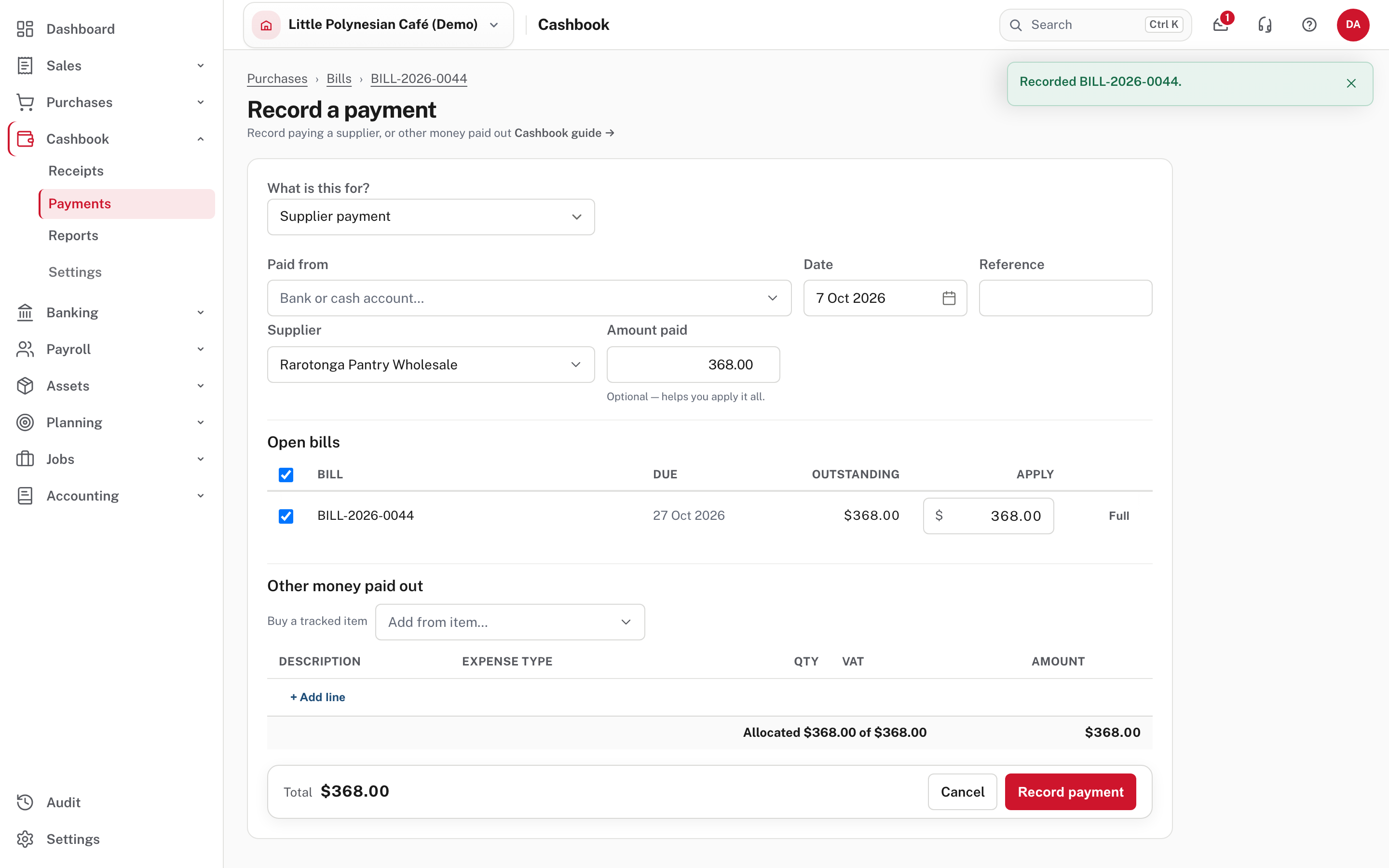Click the Audit history icon
Image resolution: width=1389 pixels, height=868 pixels.
pos(25,802)
